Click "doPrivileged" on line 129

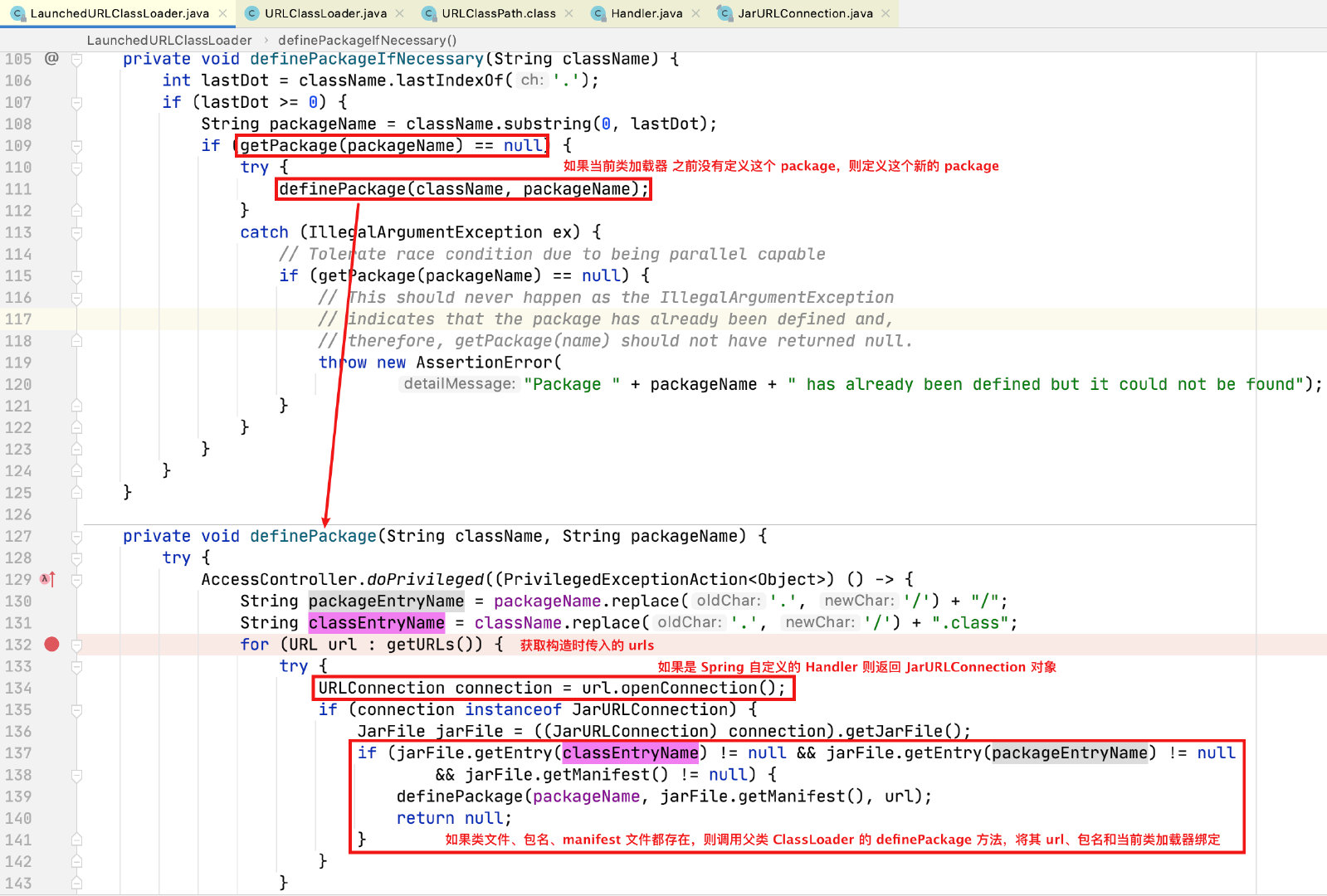(426, 579)
